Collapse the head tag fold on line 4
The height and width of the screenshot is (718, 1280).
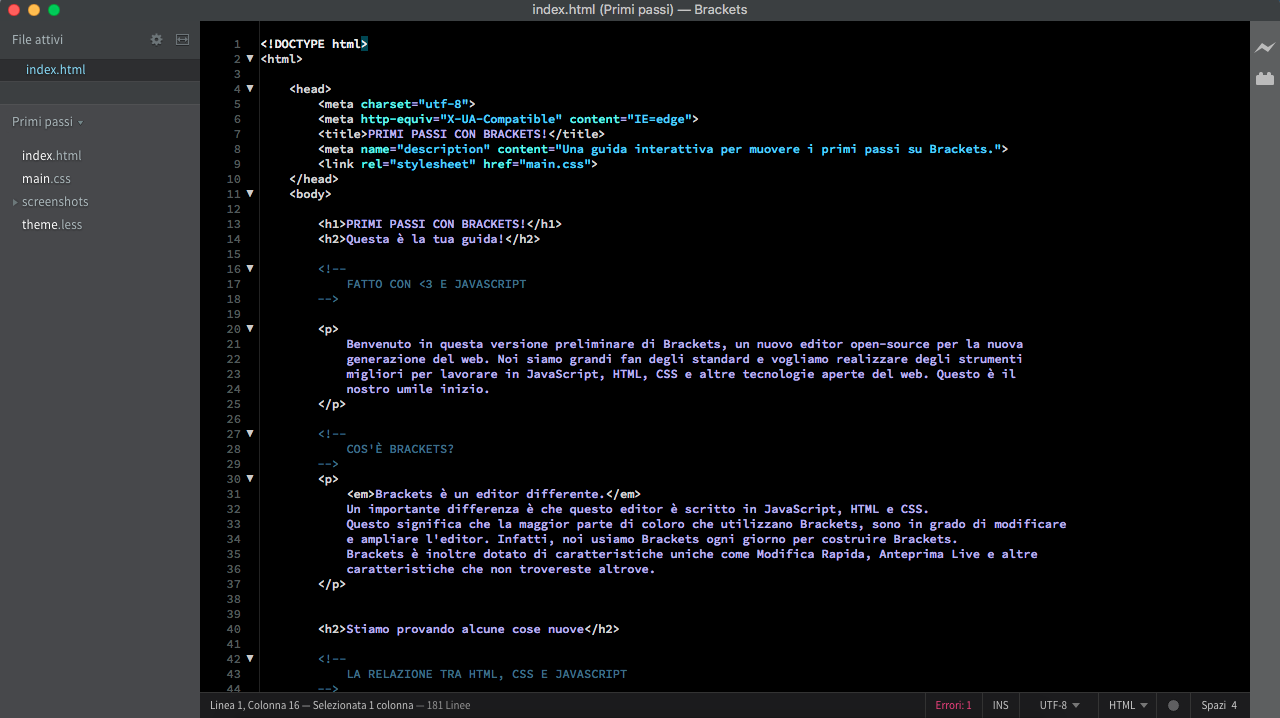[x=250, y=89]
